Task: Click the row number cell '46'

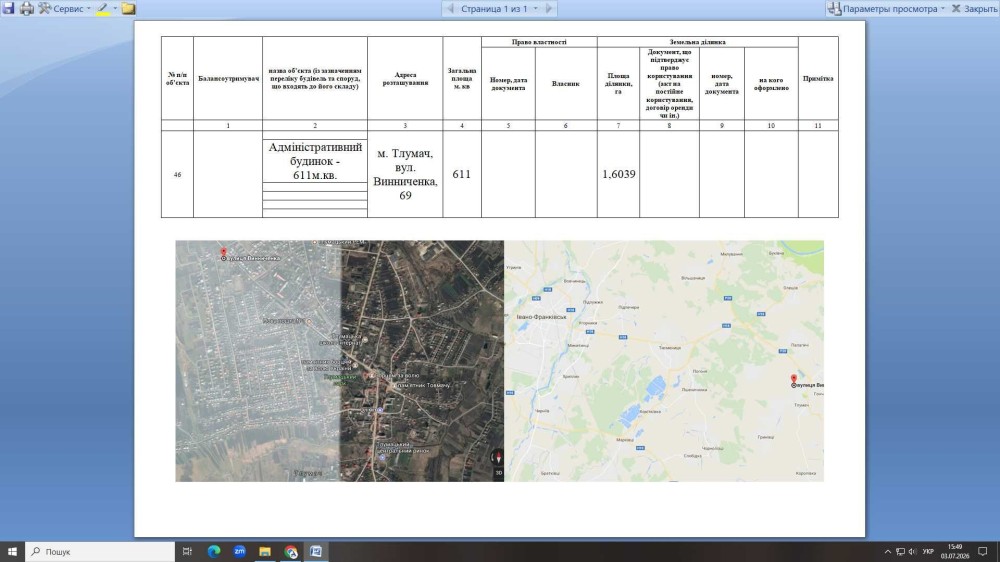Action: coord(177,174)
